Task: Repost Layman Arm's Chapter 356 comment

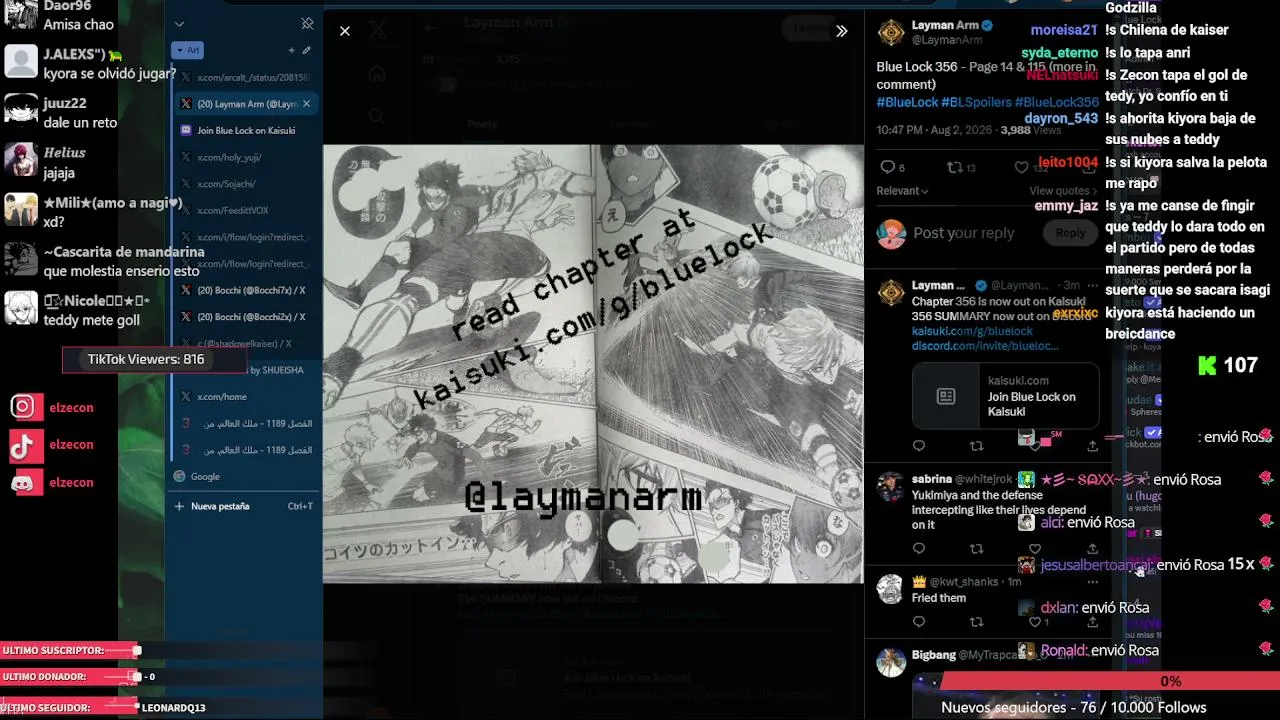Action: tap(977, 446)
